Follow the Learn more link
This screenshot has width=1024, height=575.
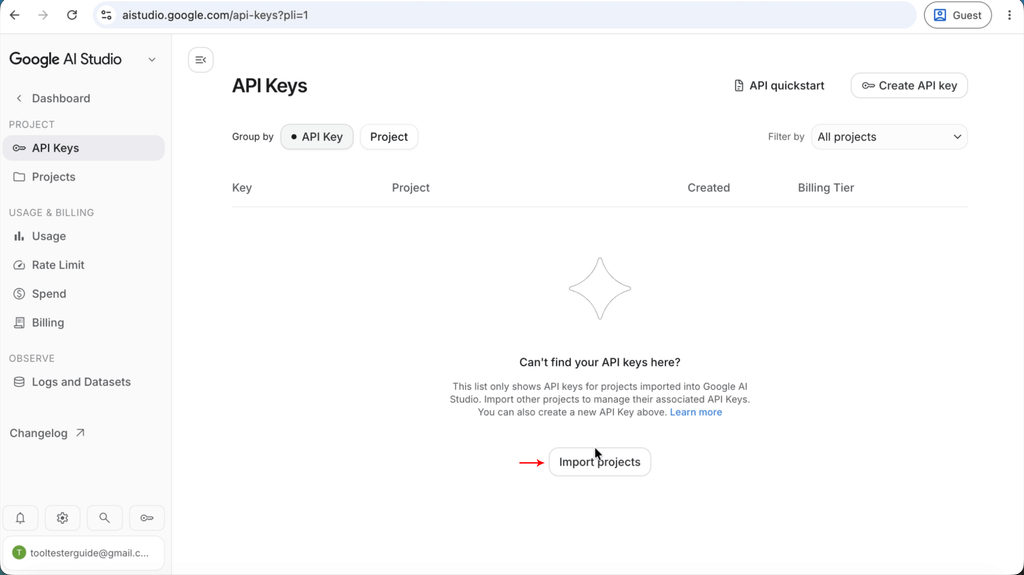[x=696, y=412]
